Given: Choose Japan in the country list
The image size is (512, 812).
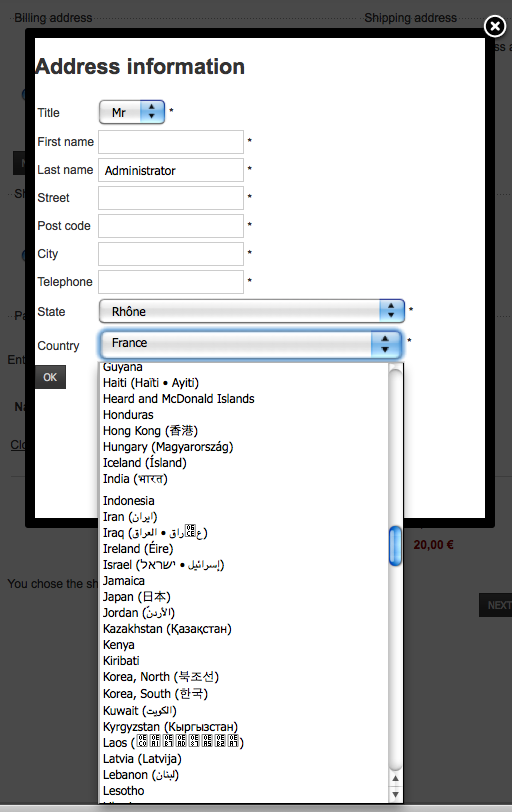Looking at the screenshot, I should coord(243,597).
